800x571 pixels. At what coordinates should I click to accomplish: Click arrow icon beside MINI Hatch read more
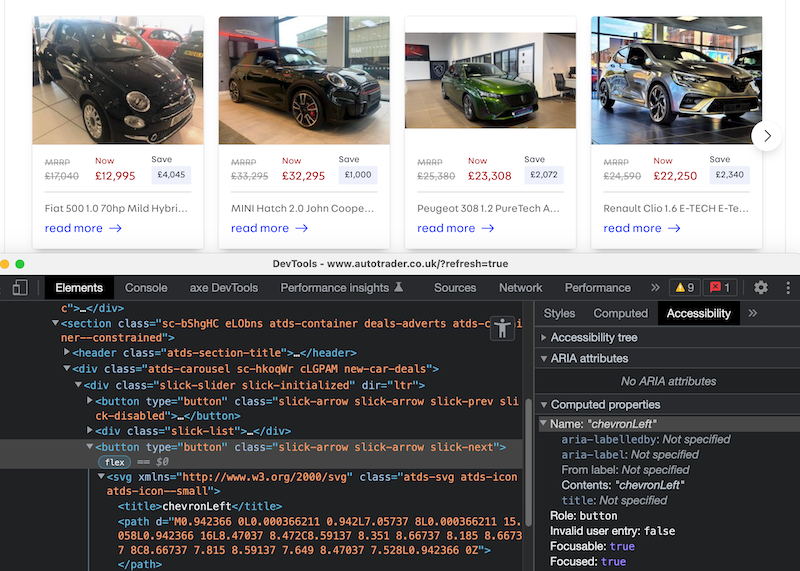[302, 228]
